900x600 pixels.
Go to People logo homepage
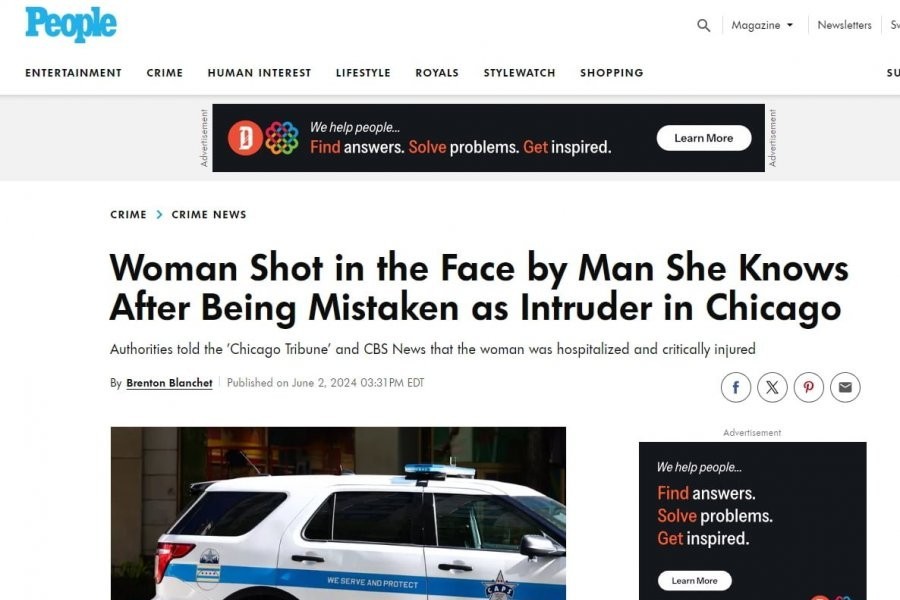pyautogui.click(x=71, y=24)
